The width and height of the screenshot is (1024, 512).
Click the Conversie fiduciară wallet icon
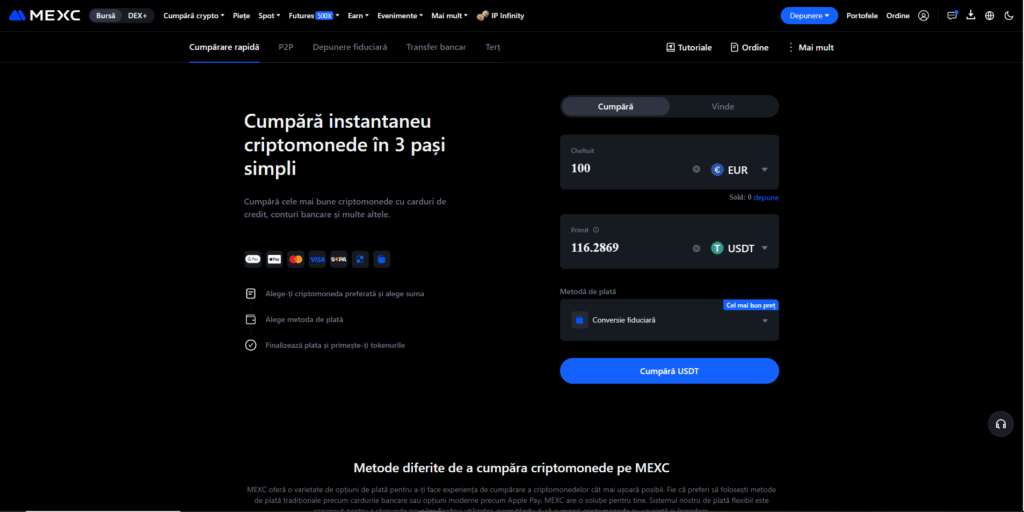[x=579, y=320]
